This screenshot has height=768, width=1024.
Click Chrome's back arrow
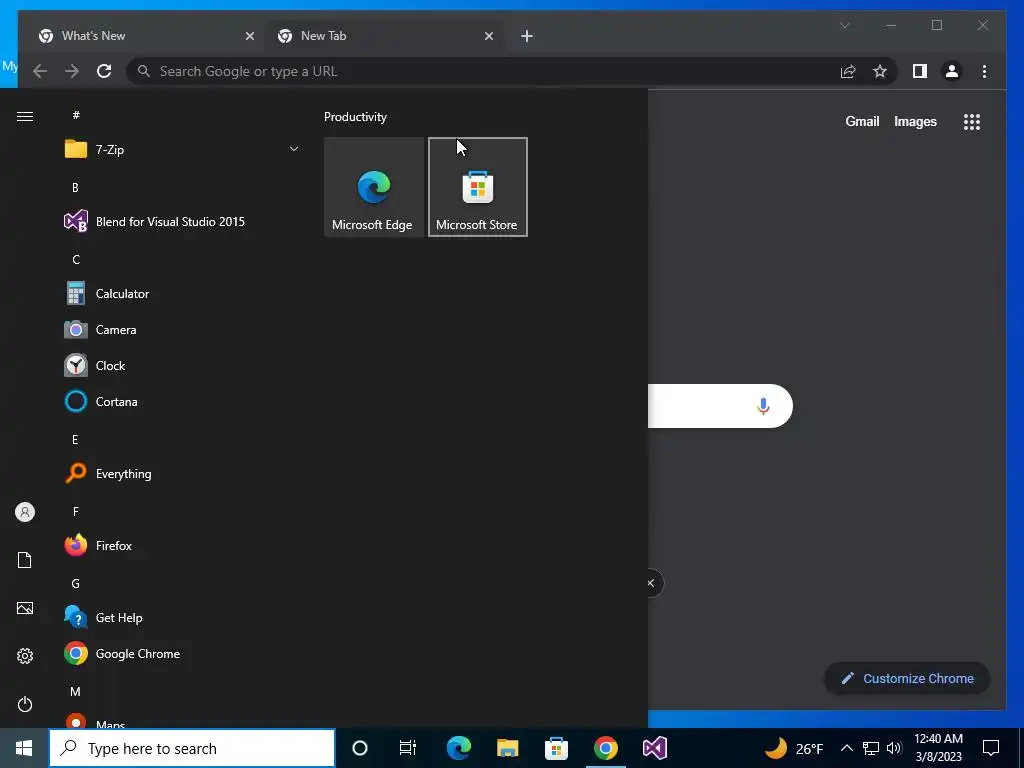pyautogui.click(x=40, y=71)
